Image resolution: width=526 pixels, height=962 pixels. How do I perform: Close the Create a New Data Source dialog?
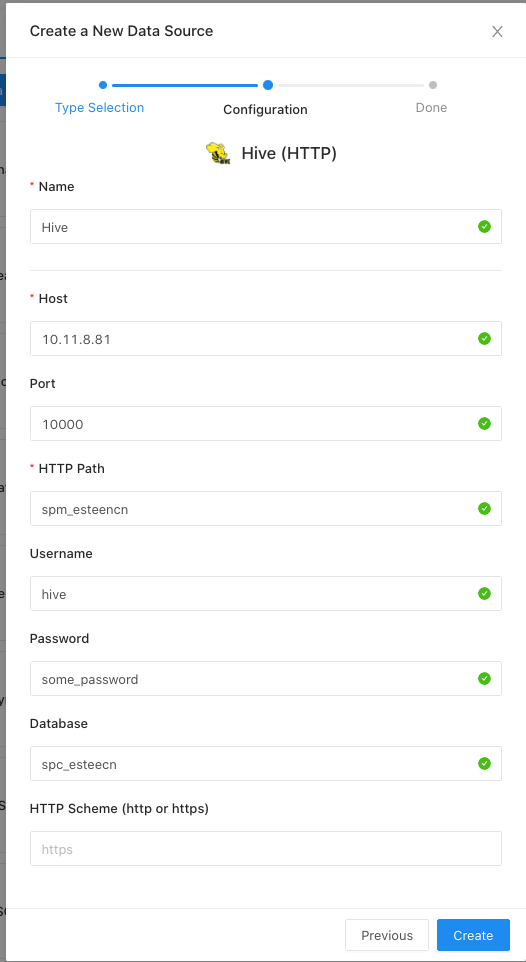[x=497, y=32]
